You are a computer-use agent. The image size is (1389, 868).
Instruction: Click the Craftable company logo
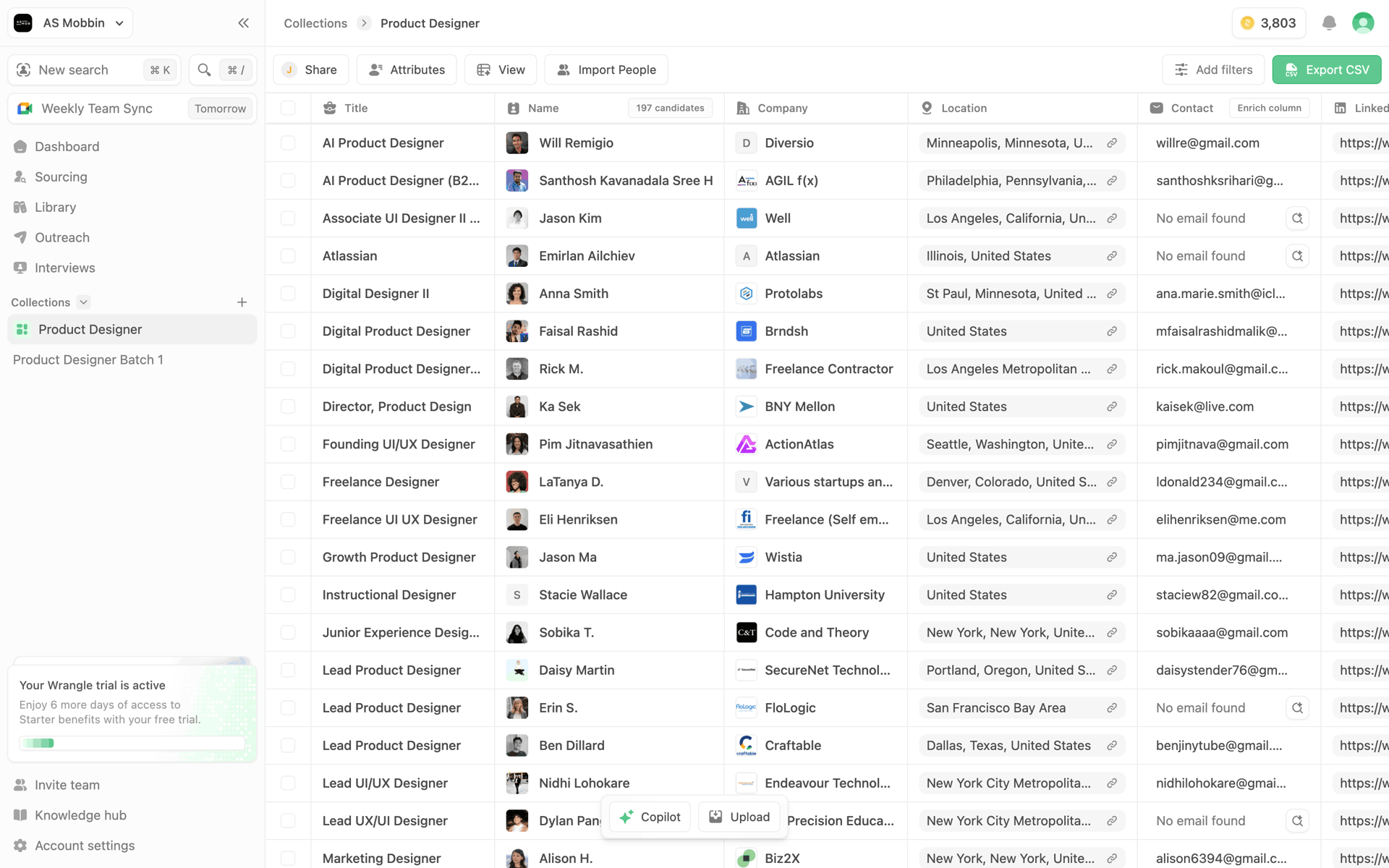point(746,746)
